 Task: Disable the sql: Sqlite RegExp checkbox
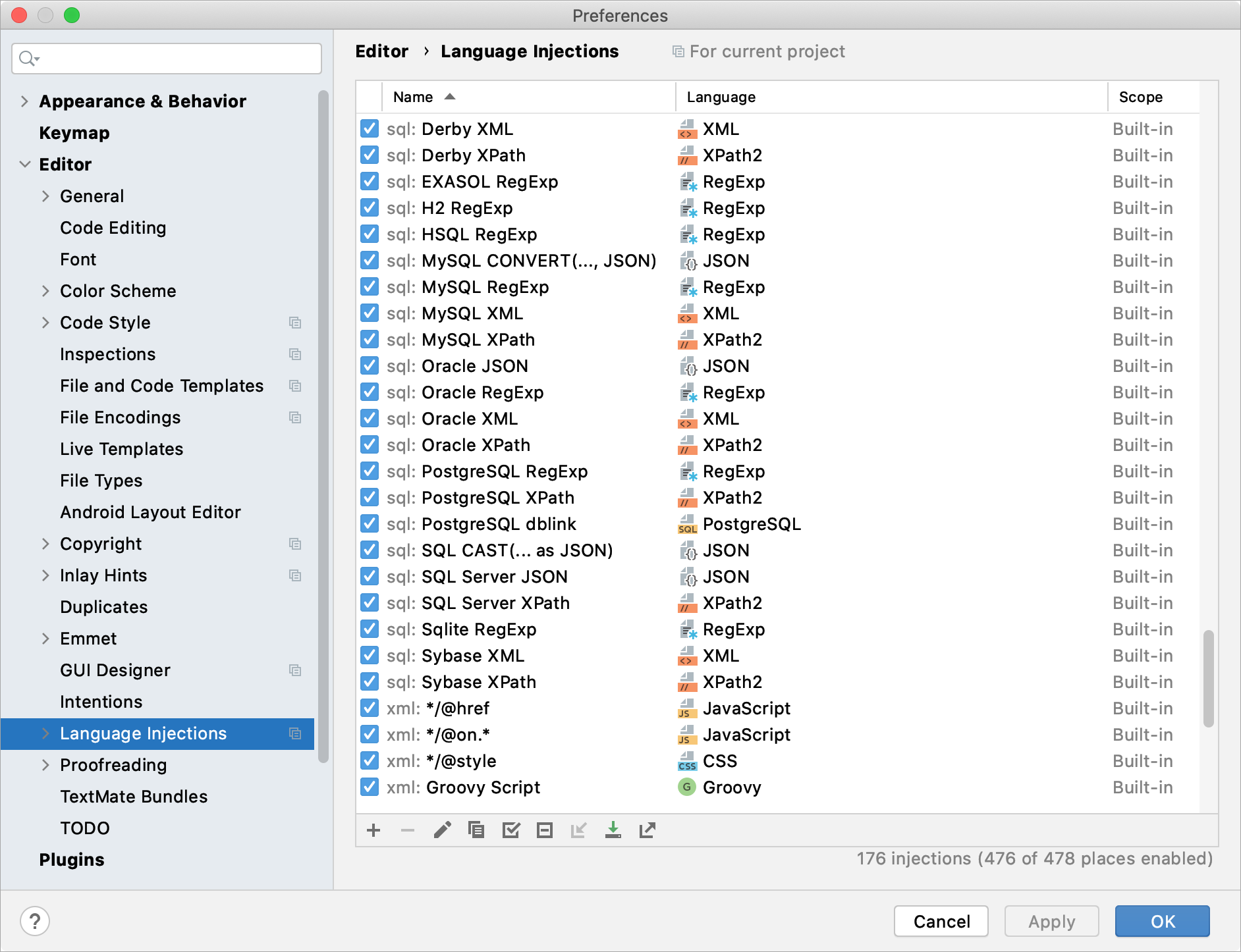[370, 629]
